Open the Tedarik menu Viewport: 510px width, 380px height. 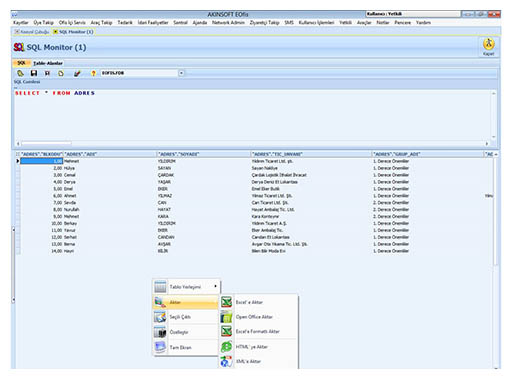[x=125, y=23]
